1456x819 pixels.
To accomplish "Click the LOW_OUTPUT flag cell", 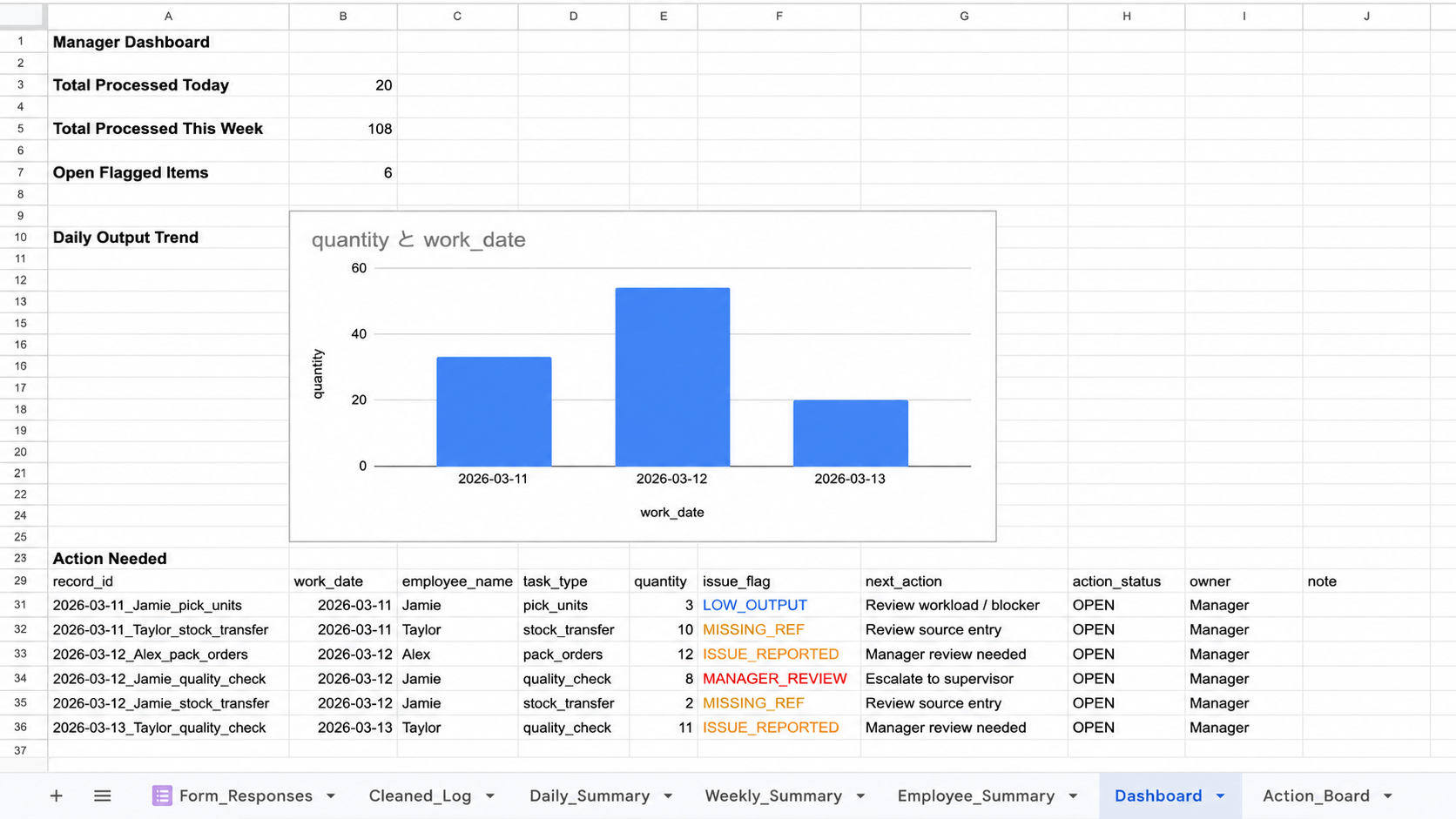I will tap(779, 605).
